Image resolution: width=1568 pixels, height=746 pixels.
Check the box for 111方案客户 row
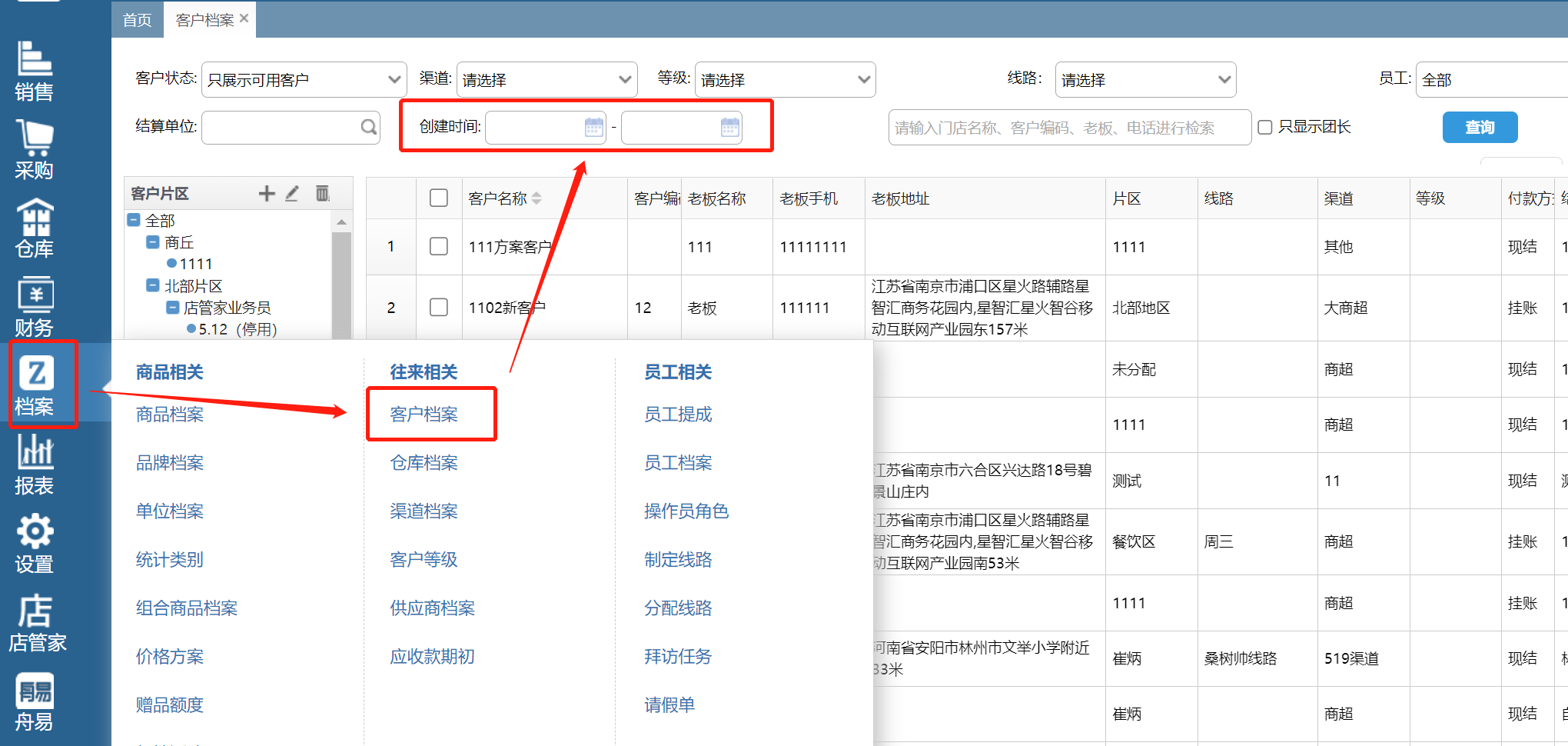pyautogui.click(x=439, y=246)
